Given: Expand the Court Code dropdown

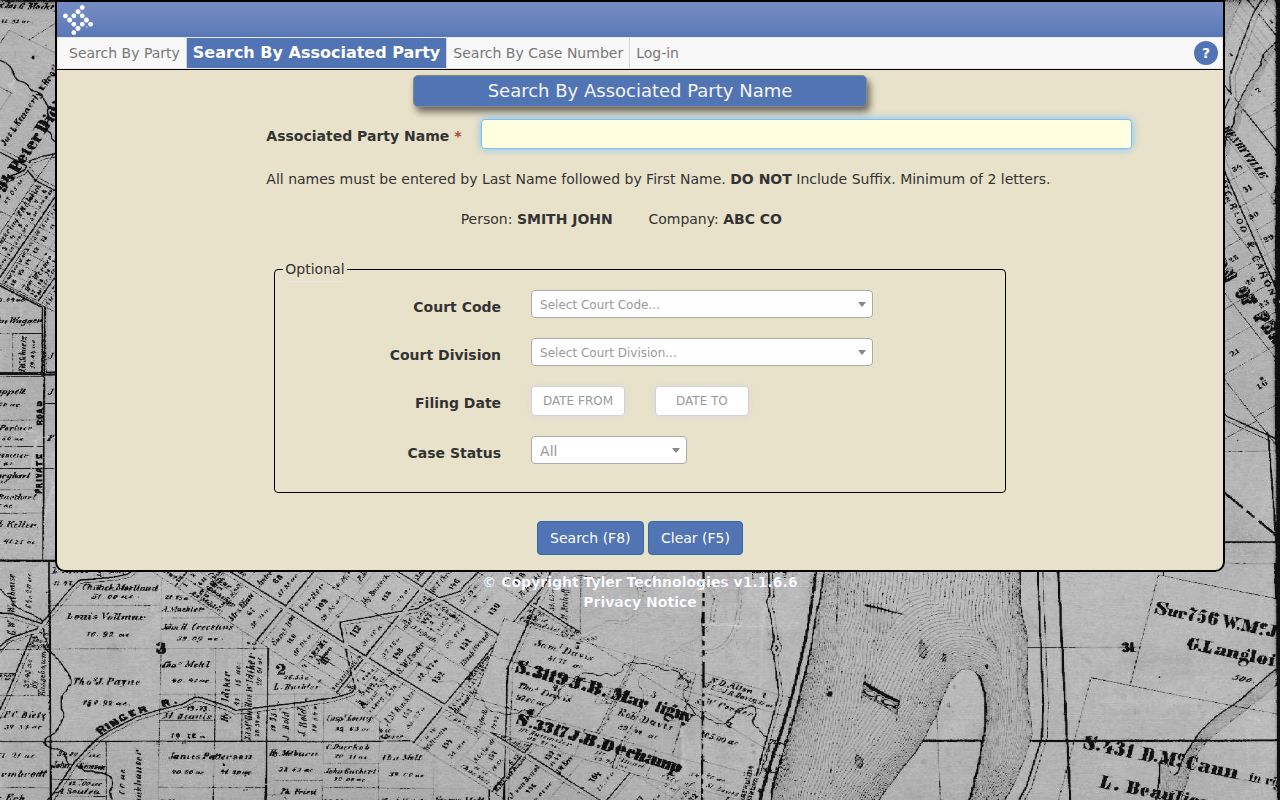Looking at the screenshot, I should point(701,304).
